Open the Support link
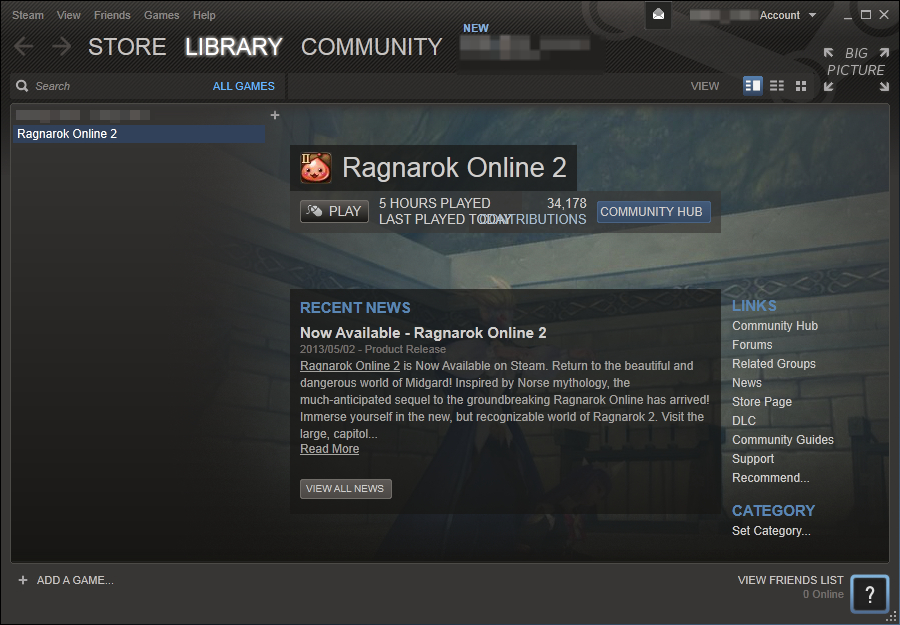This screenshot has height=625, width=900. click(753, 459)
